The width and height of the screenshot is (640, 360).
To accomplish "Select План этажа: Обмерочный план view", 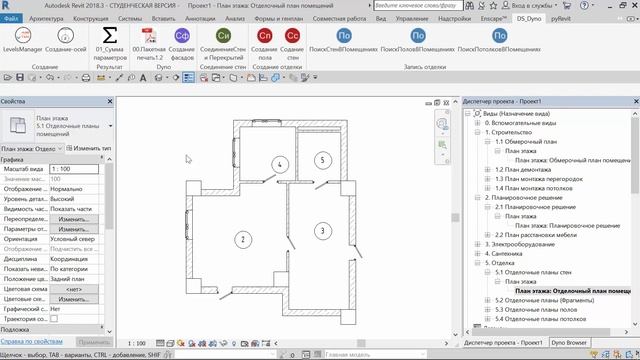I will click(x=572, y=160).
